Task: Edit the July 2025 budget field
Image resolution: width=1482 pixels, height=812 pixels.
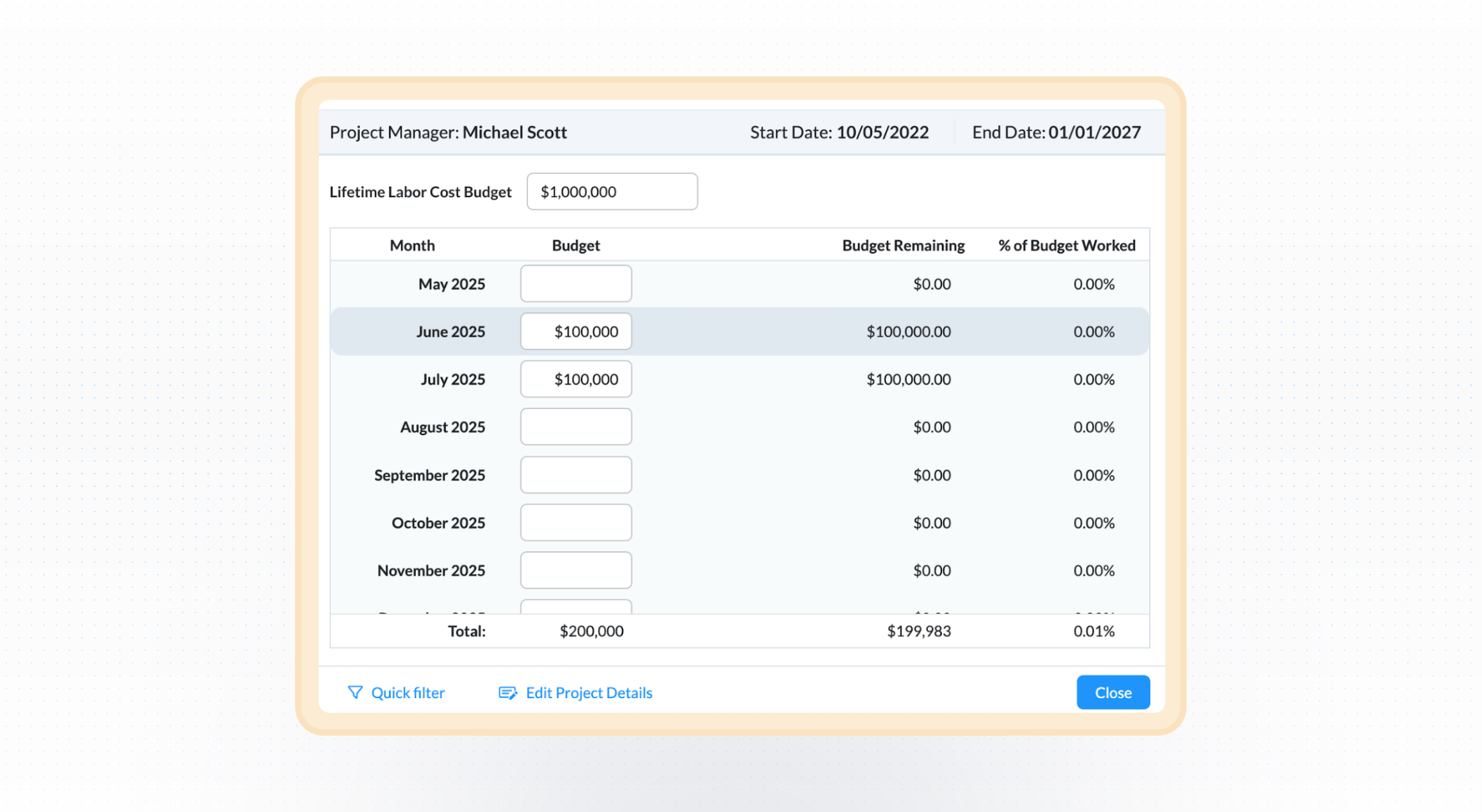Action: 576,379
